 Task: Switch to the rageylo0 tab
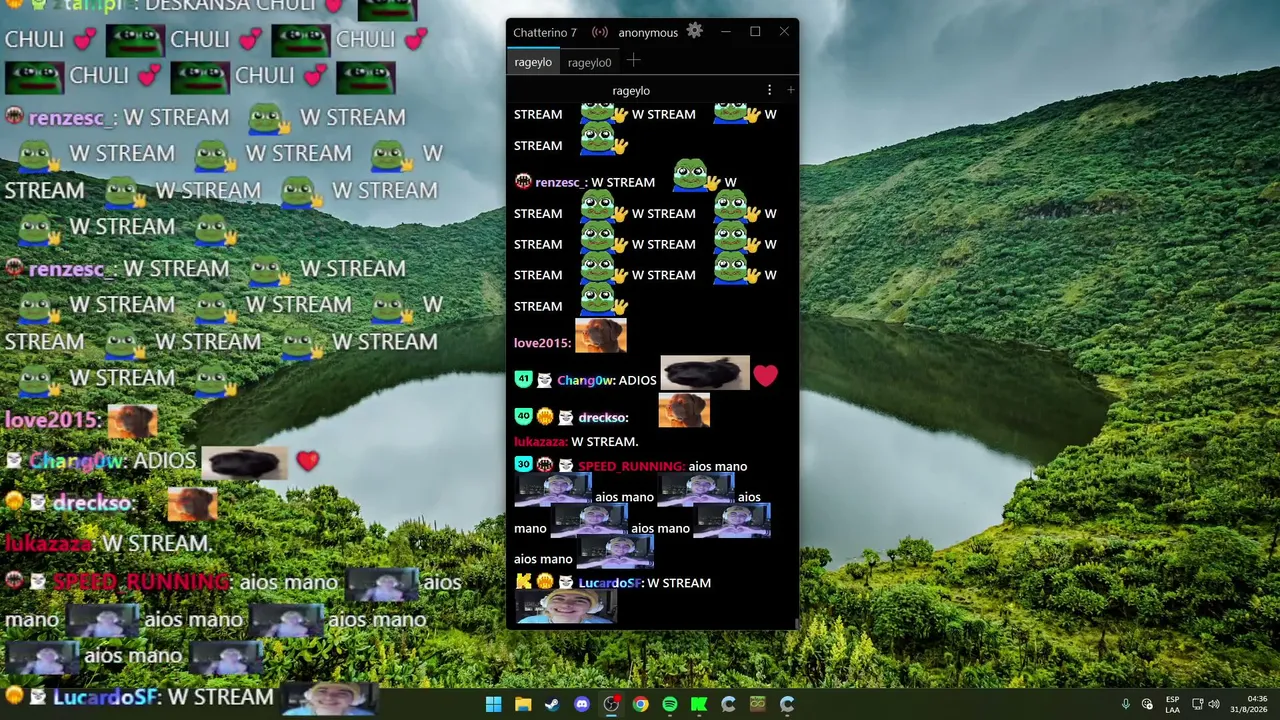[x=589, y=62]
